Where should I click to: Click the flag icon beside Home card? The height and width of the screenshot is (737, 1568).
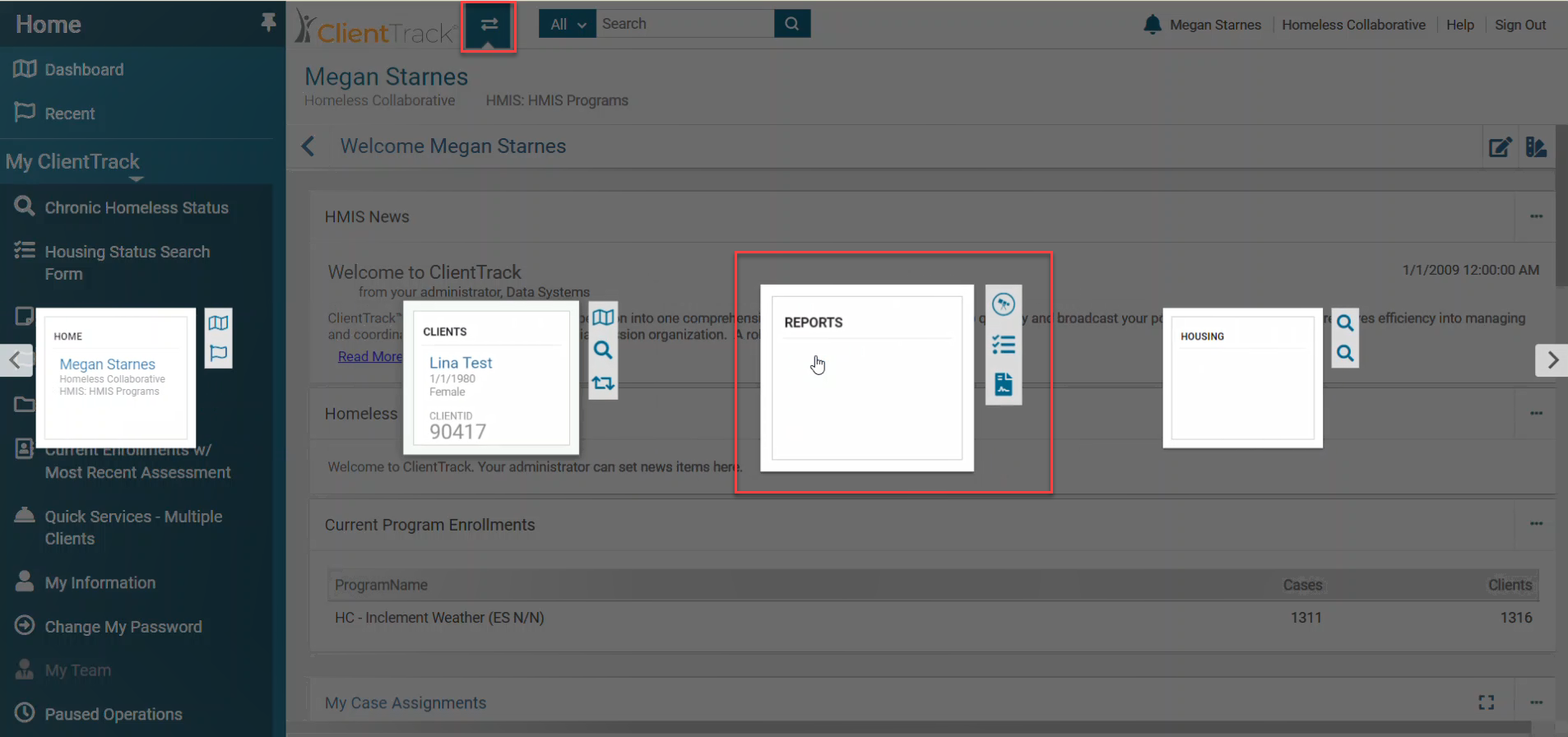[x=218, y=354]
